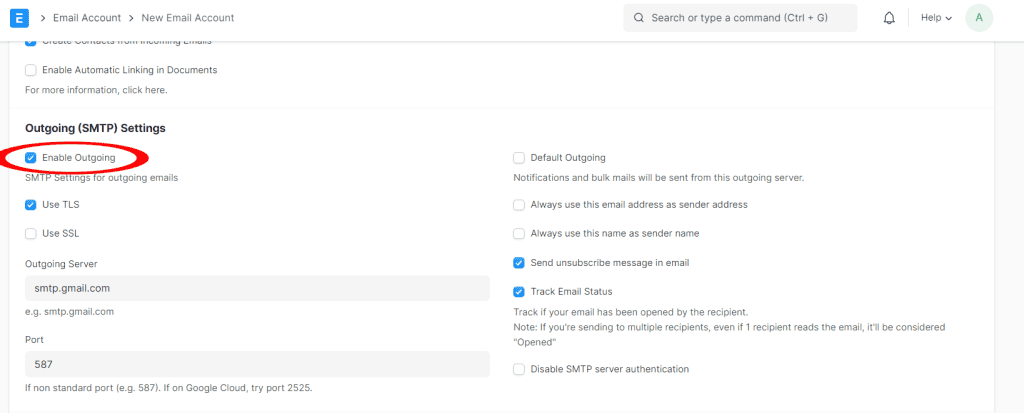This screenshot has height=413, width=1024.
Task: Open the notifications bell icon
Action: click(x=888, y=18)
